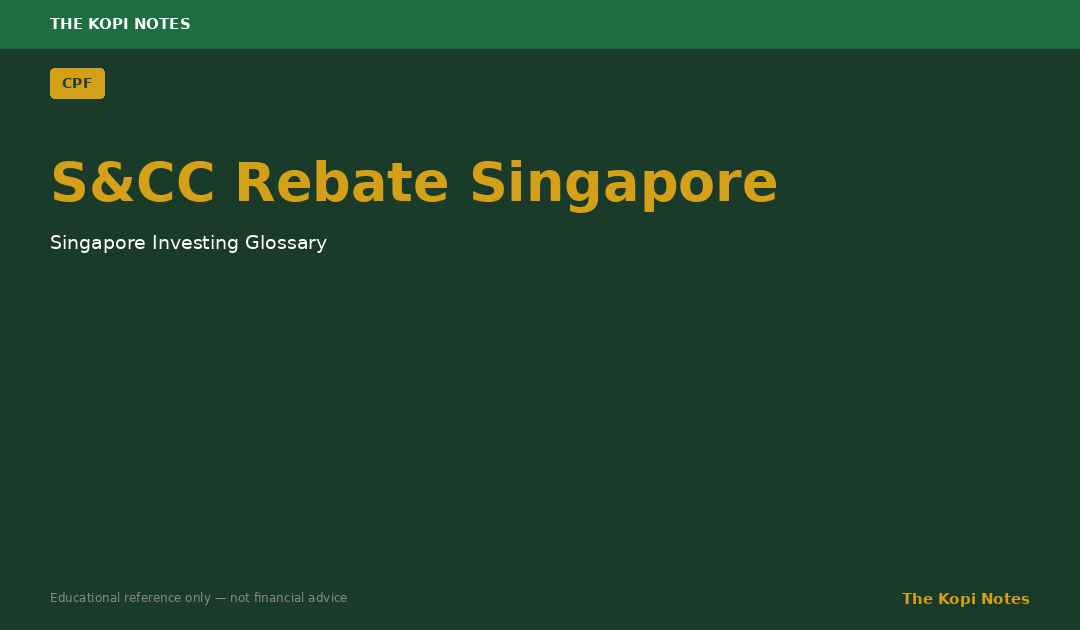The height and width of the screenshot is (630, 1080).
Task: Click the Singapore Investing Glossary subtitle
Action: 188,243
